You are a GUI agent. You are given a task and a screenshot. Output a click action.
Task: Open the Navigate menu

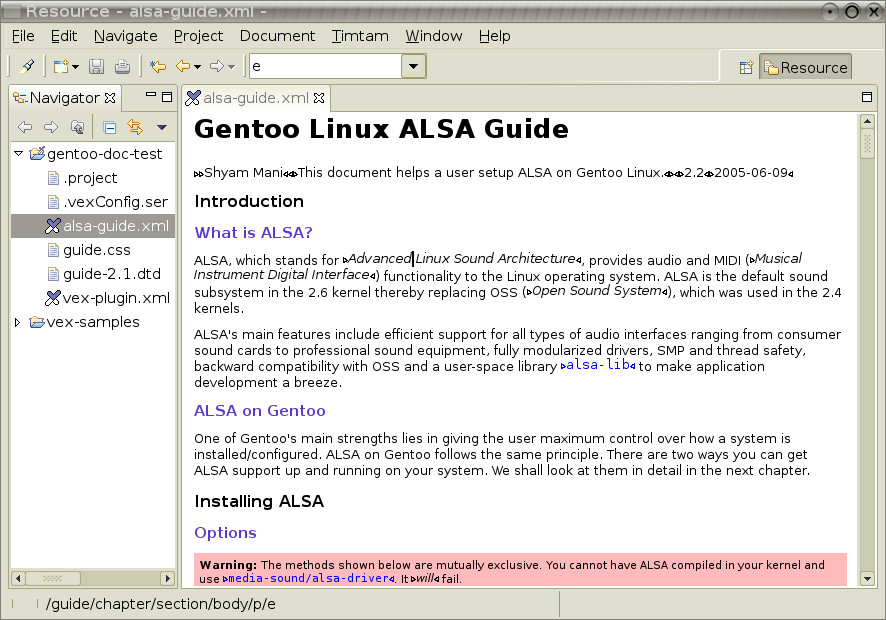tap(125, 36)
